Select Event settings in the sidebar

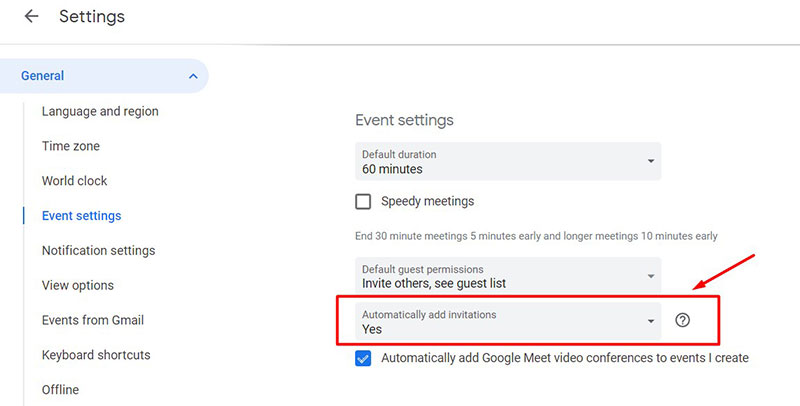[x=81, y=215]
